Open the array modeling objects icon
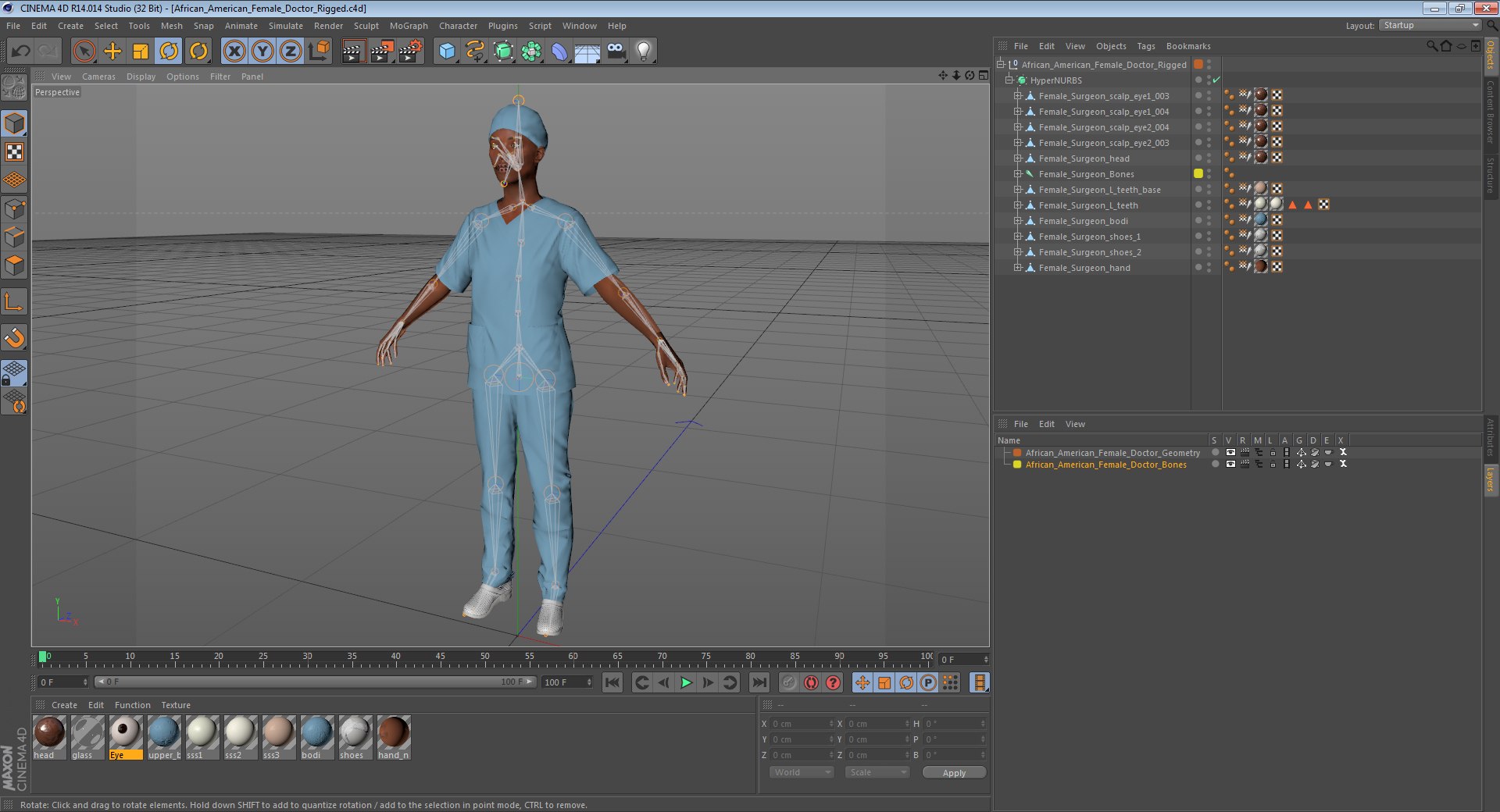The image size is (1500, 812). pos(531,52)
